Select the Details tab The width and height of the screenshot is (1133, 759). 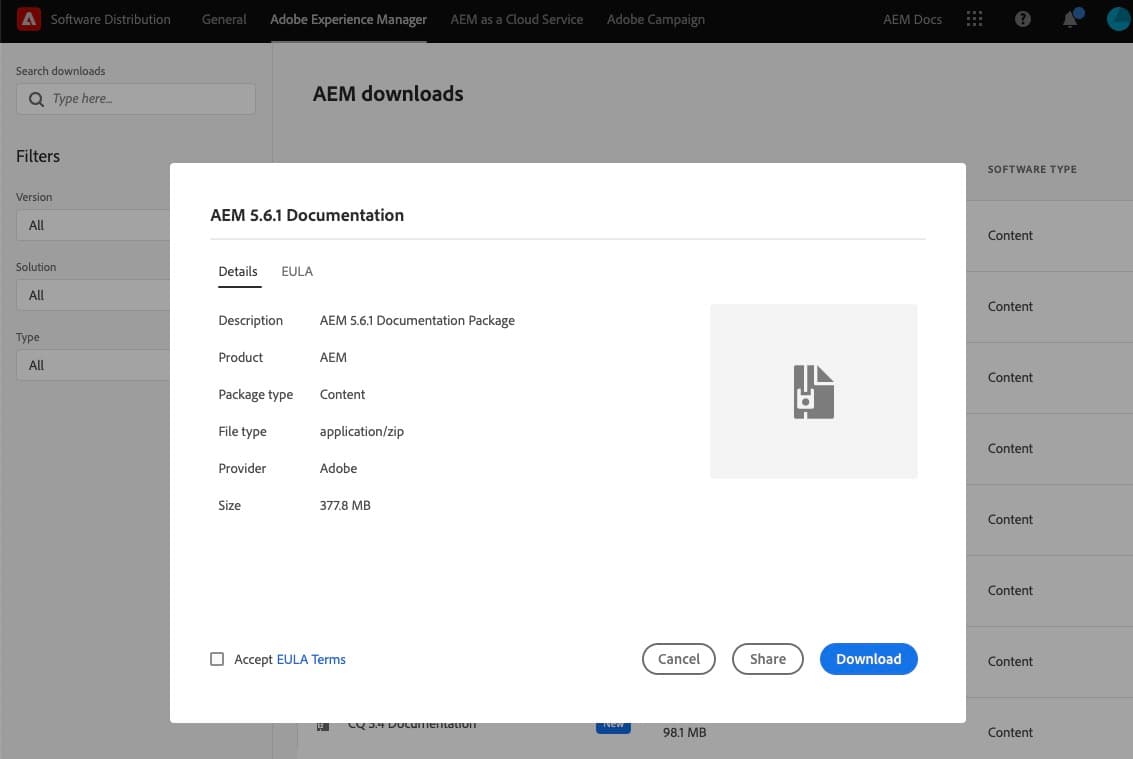238,271
